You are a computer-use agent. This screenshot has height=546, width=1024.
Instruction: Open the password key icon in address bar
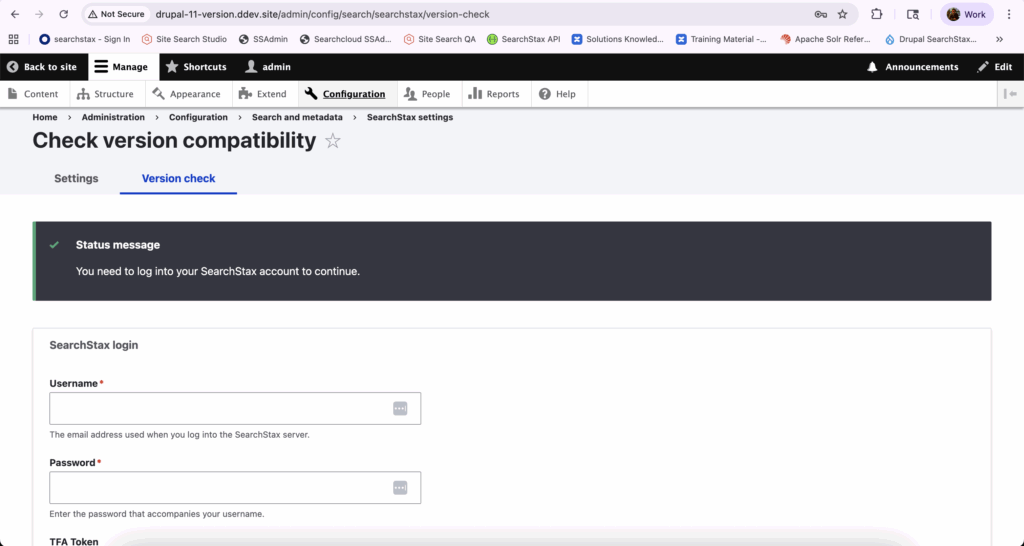click(x=821, y=14)
